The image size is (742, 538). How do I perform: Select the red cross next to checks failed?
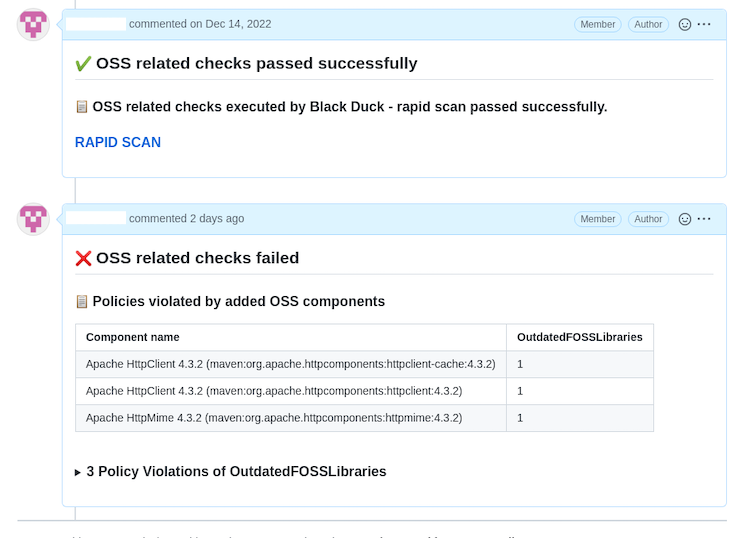click(83, 258)
